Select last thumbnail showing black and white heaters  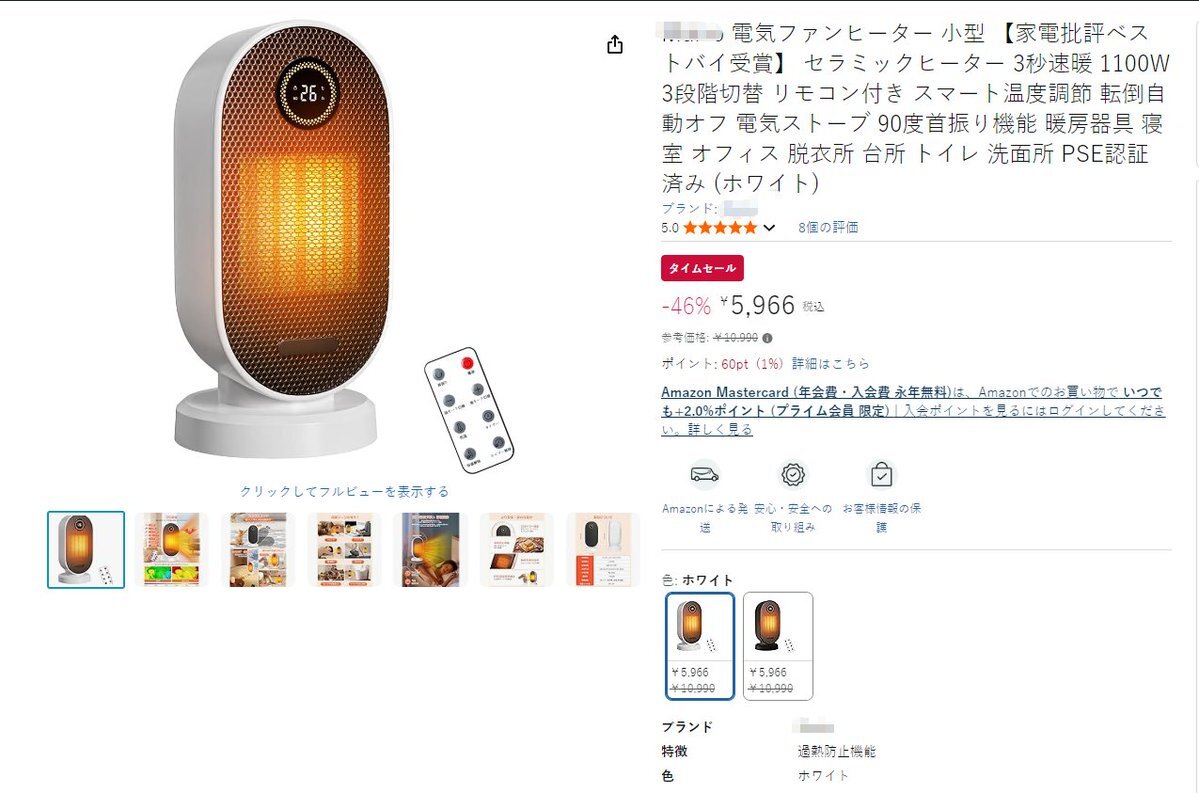coord(603,550)
